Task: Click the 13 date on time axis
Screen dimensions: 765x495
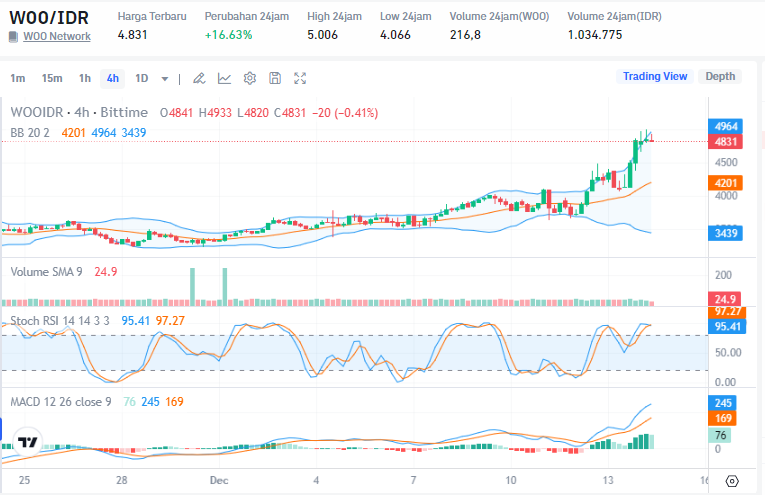Action: (x=607, y=480)
